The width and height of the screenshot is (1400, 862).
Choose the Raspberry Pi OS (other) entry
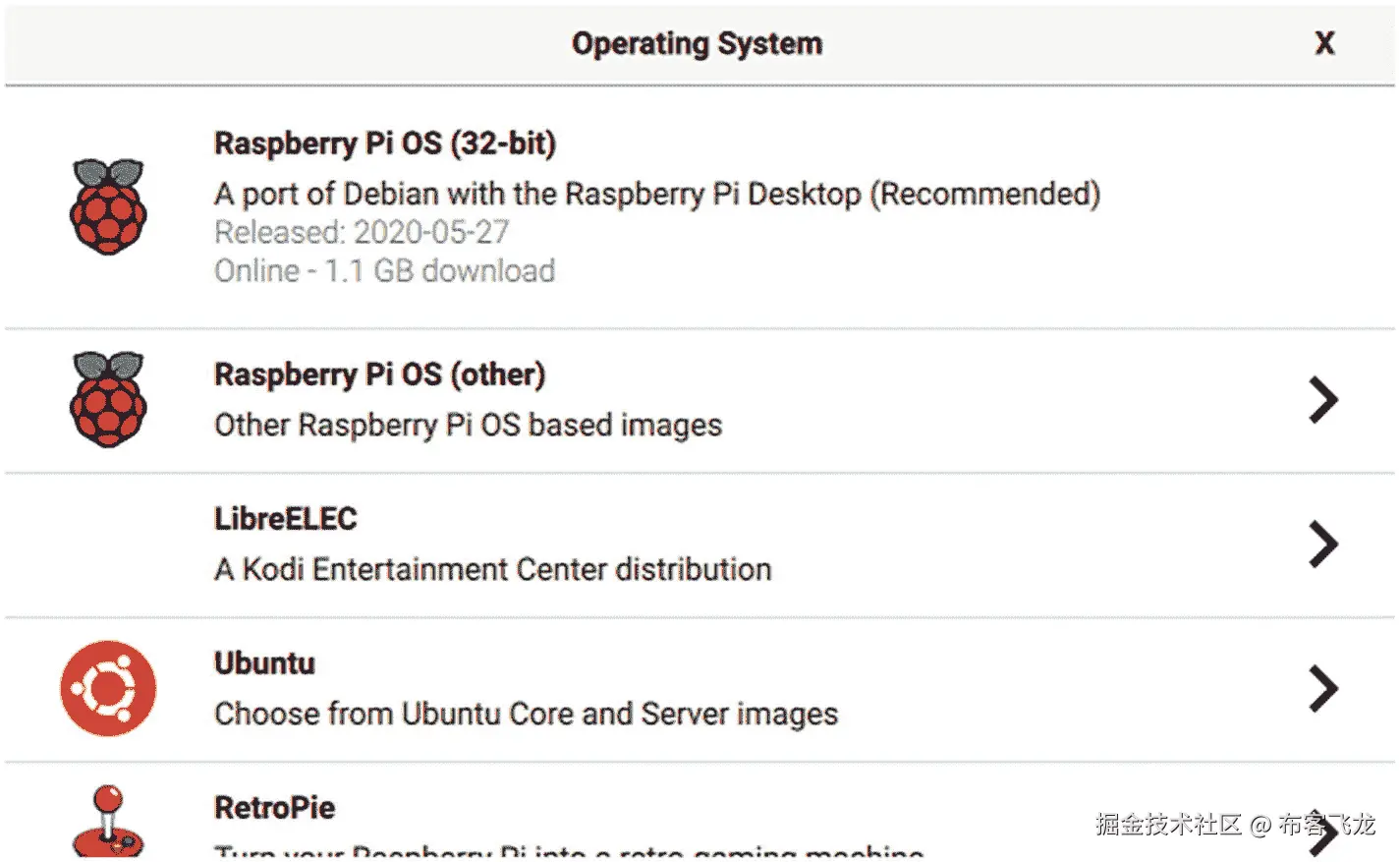379,374
